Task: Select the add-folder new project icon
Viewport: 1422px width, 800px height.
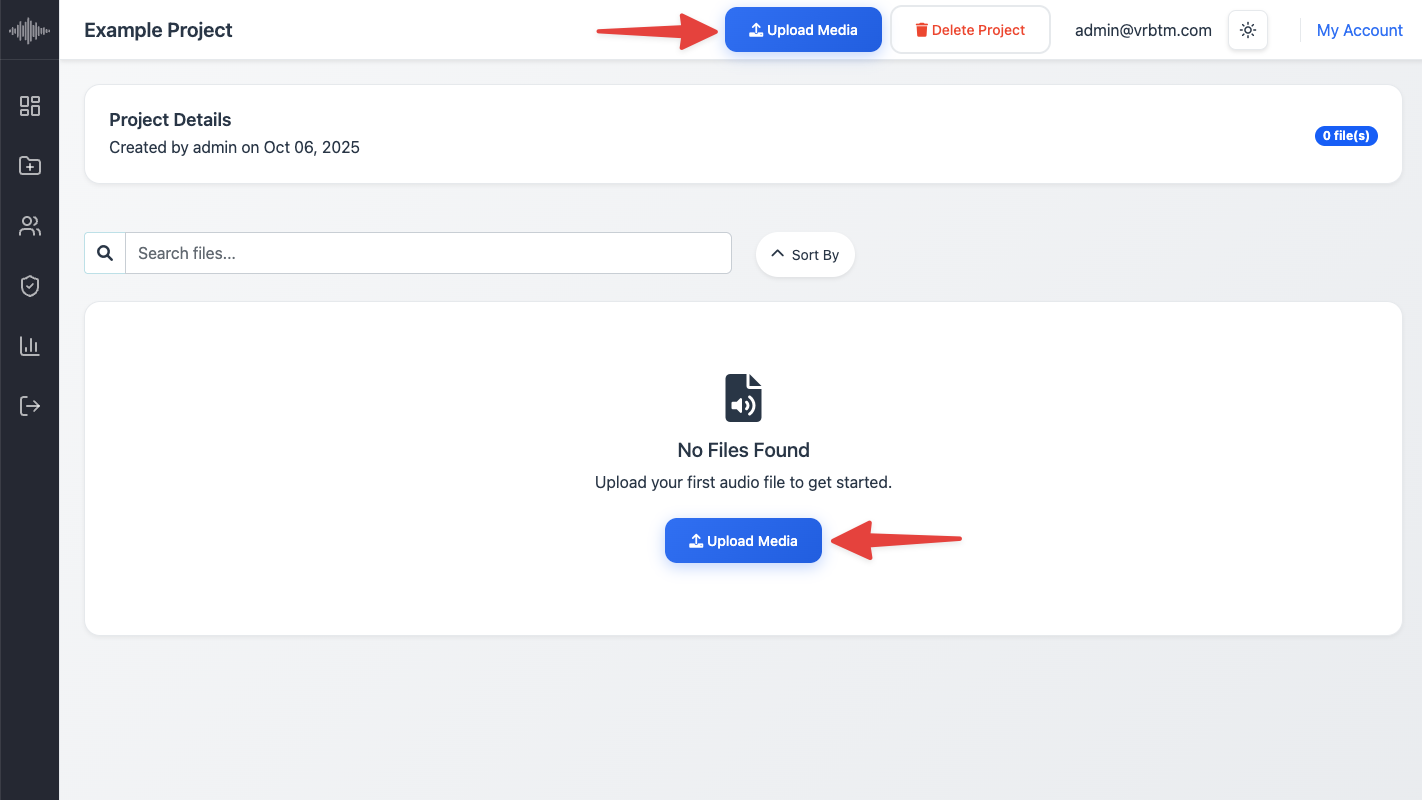Action: [x=30, y=166]
